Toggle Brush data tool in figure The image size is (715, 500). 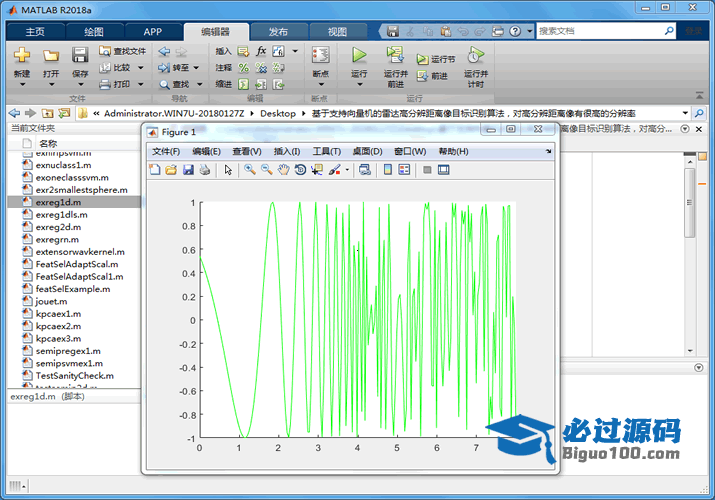pyautogui.click(x=334, y=170)
